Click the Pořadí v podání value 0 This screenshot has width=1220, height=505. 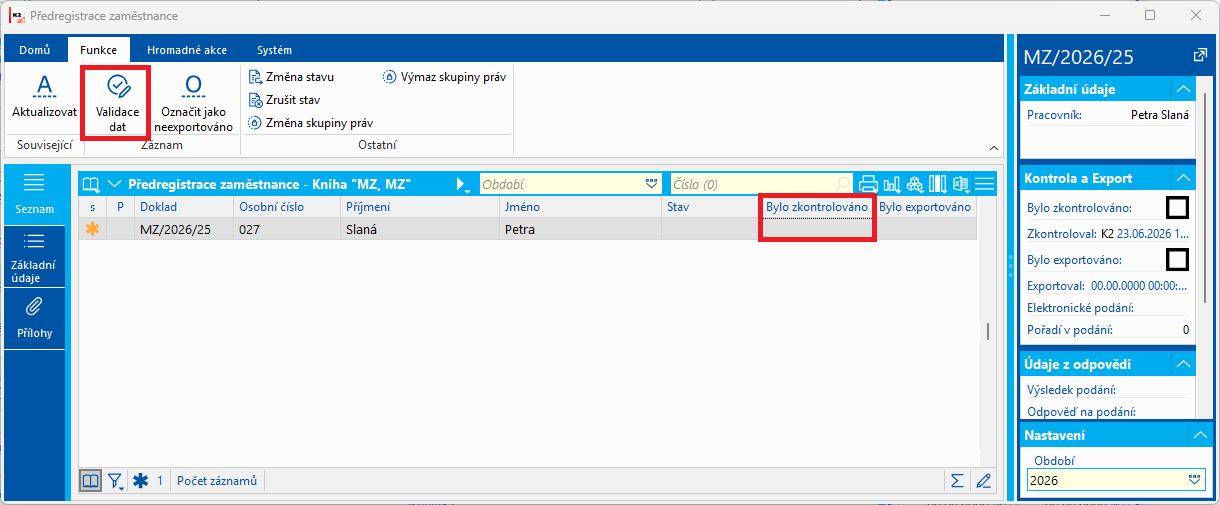1186,330
